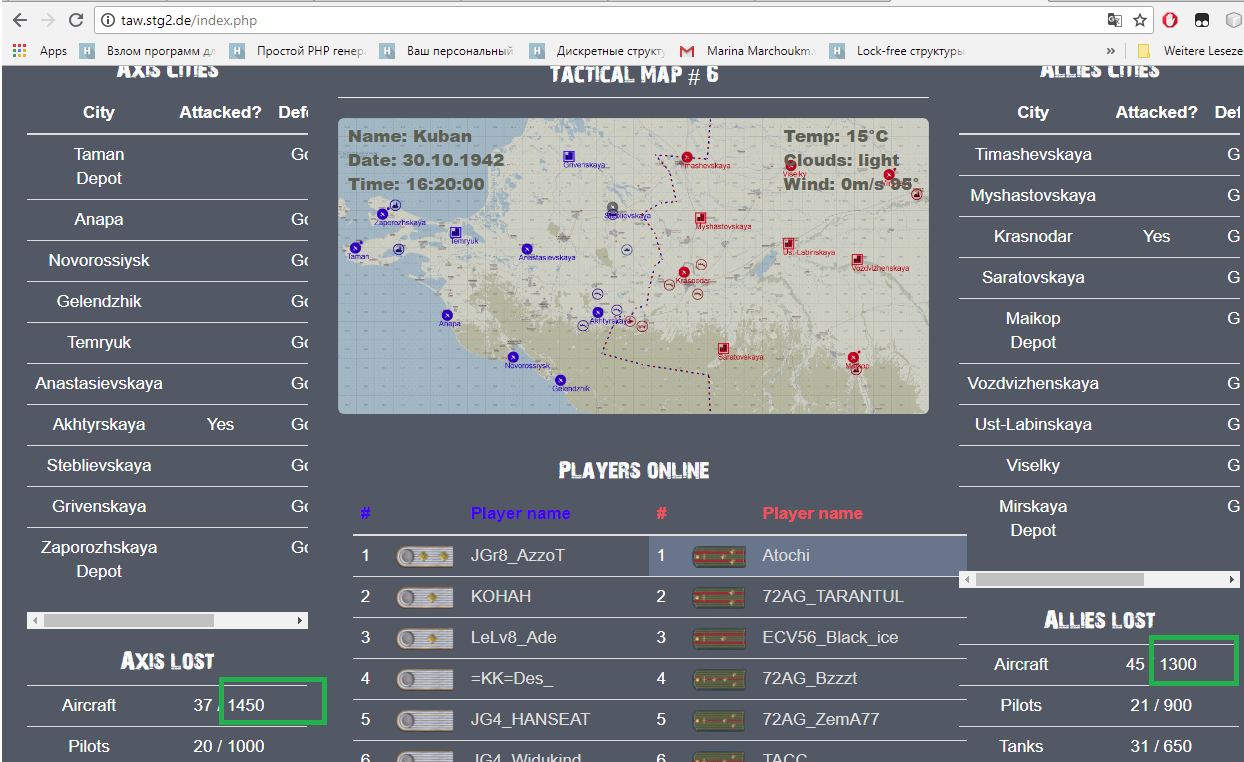This screenshot has width=1244, height=762.
Task: Click the Krasnodar airfield marker on map
Action: tap(685, 271)
